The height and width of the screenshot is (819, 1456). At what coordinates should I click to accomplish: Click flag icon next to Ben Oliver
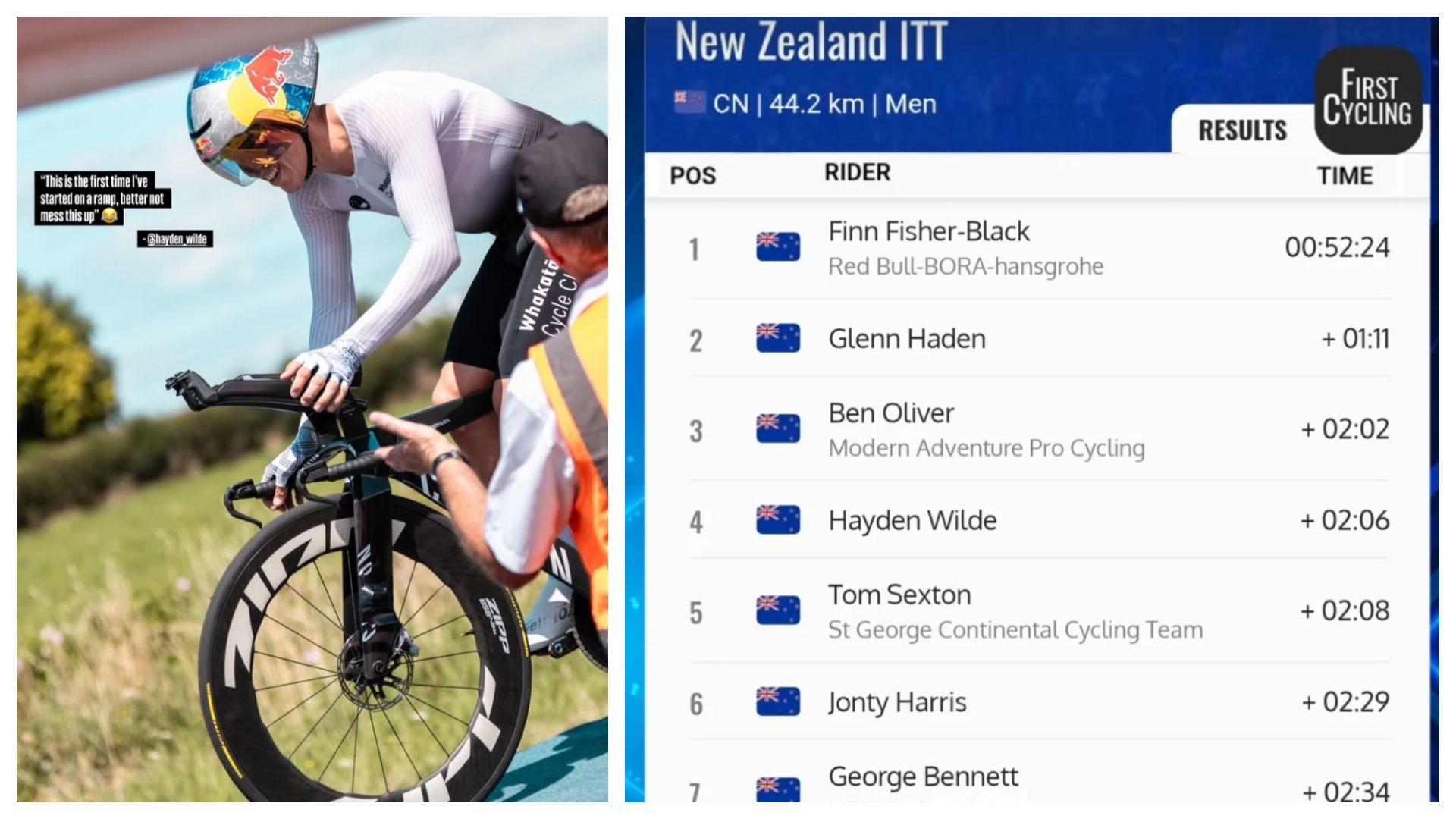tap(777, 429)
